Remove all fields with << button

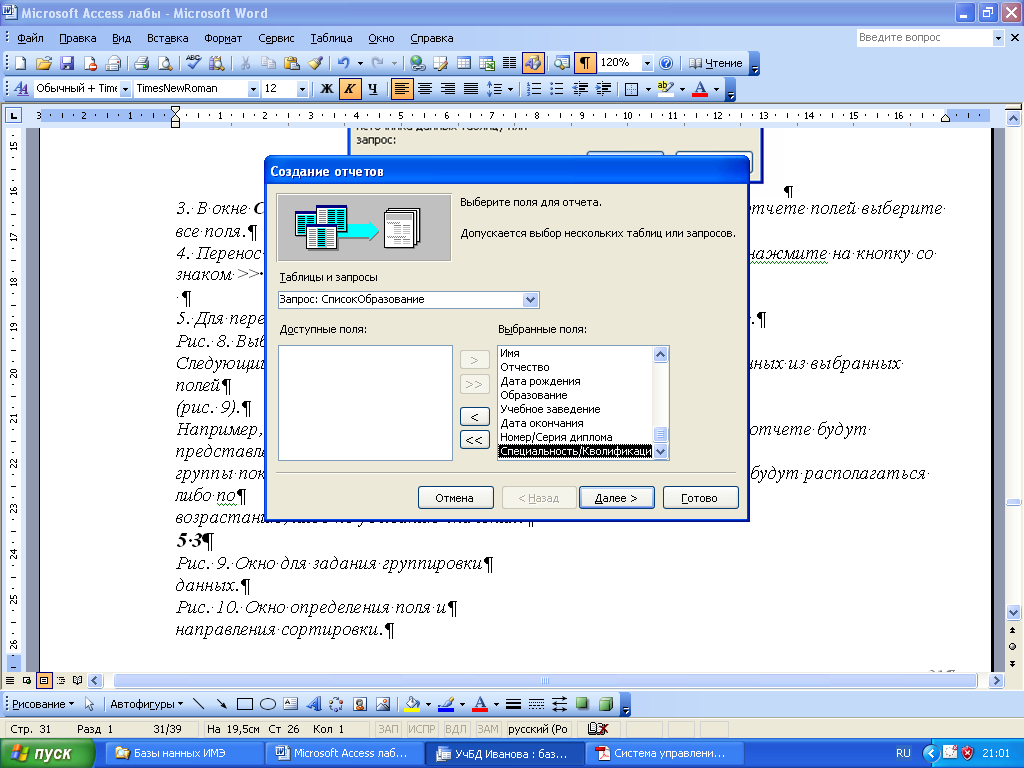(x=475, y=440)
